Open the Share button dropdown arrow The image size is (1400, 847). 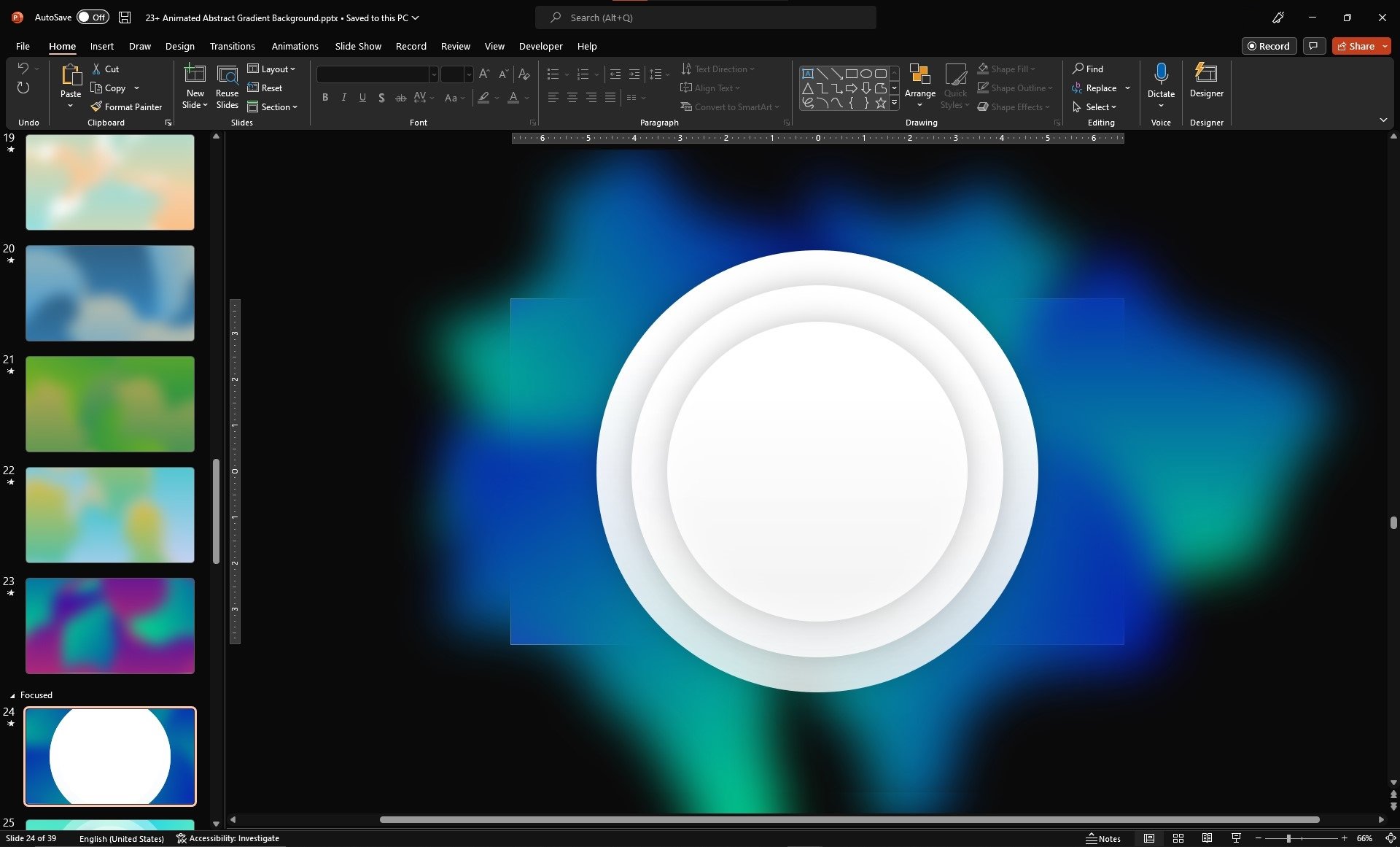click(x=1385, y=46)
